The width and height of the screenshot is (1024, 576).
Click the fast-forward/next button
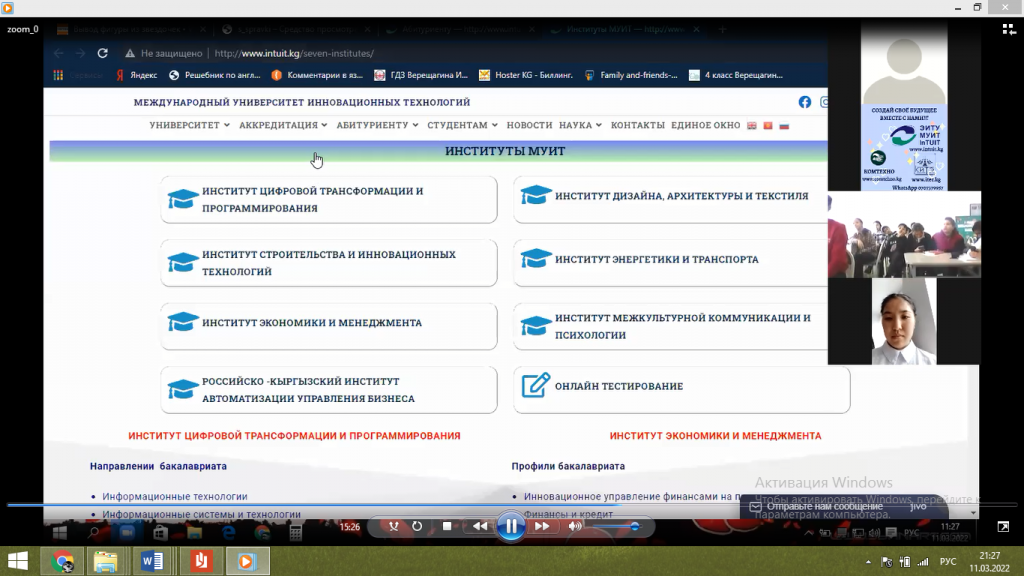[542, 526]
